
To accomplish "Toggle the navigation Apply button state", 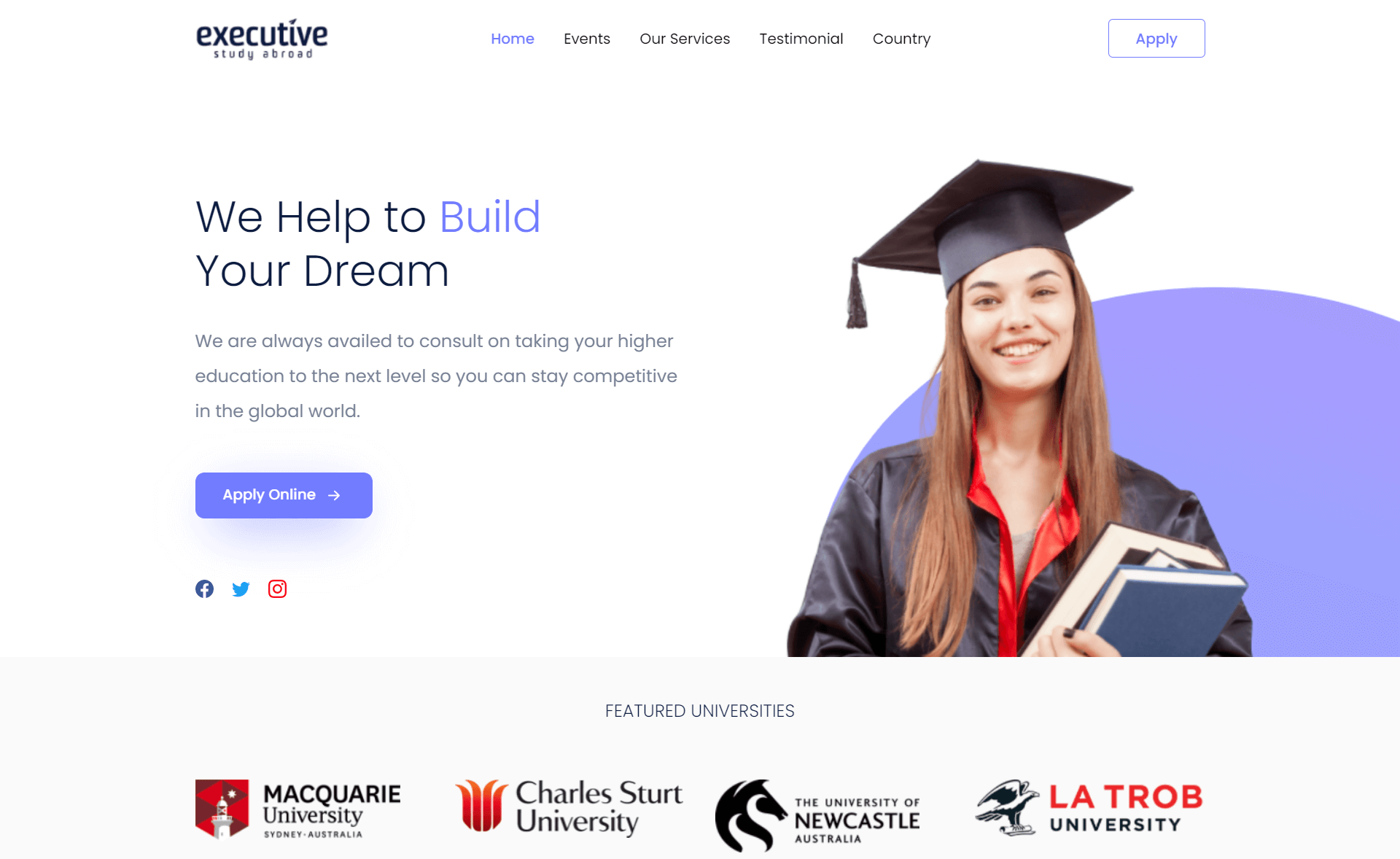I will (x=1156, y=38).
